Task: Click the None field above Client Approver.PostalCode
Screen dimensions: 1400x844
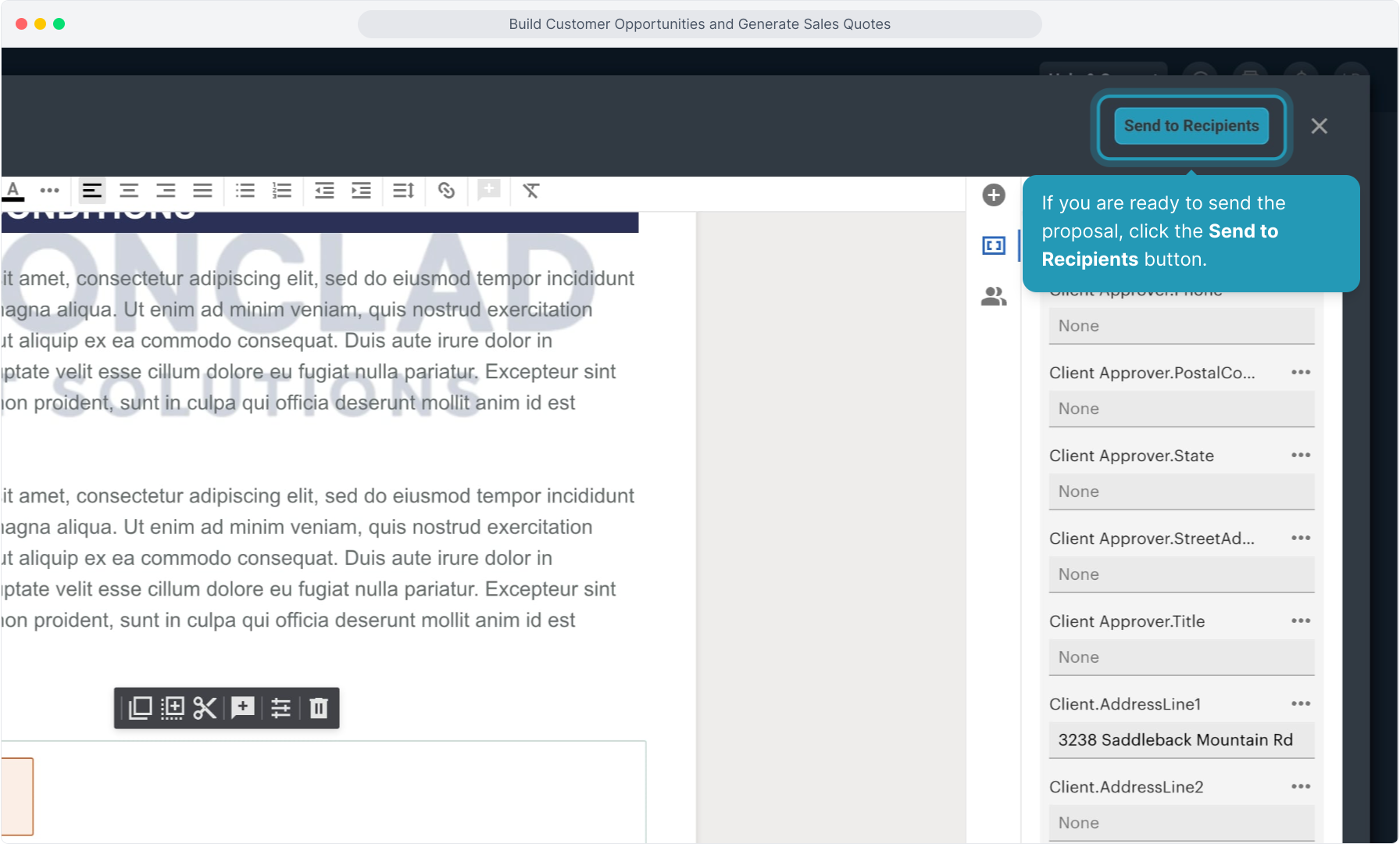Action: [1181, 326]
